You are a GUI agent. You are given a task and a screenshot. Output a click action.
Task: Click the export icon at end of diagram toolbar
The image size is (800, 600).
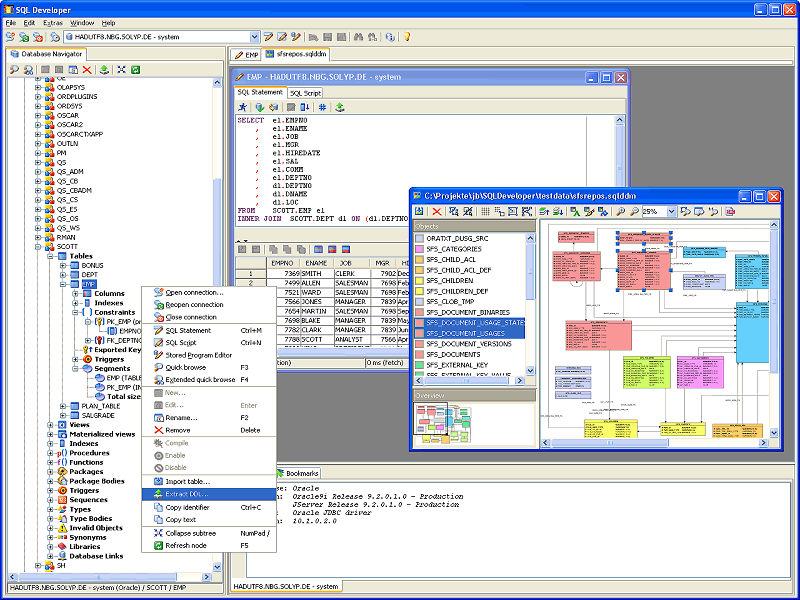tap(728, 212)
